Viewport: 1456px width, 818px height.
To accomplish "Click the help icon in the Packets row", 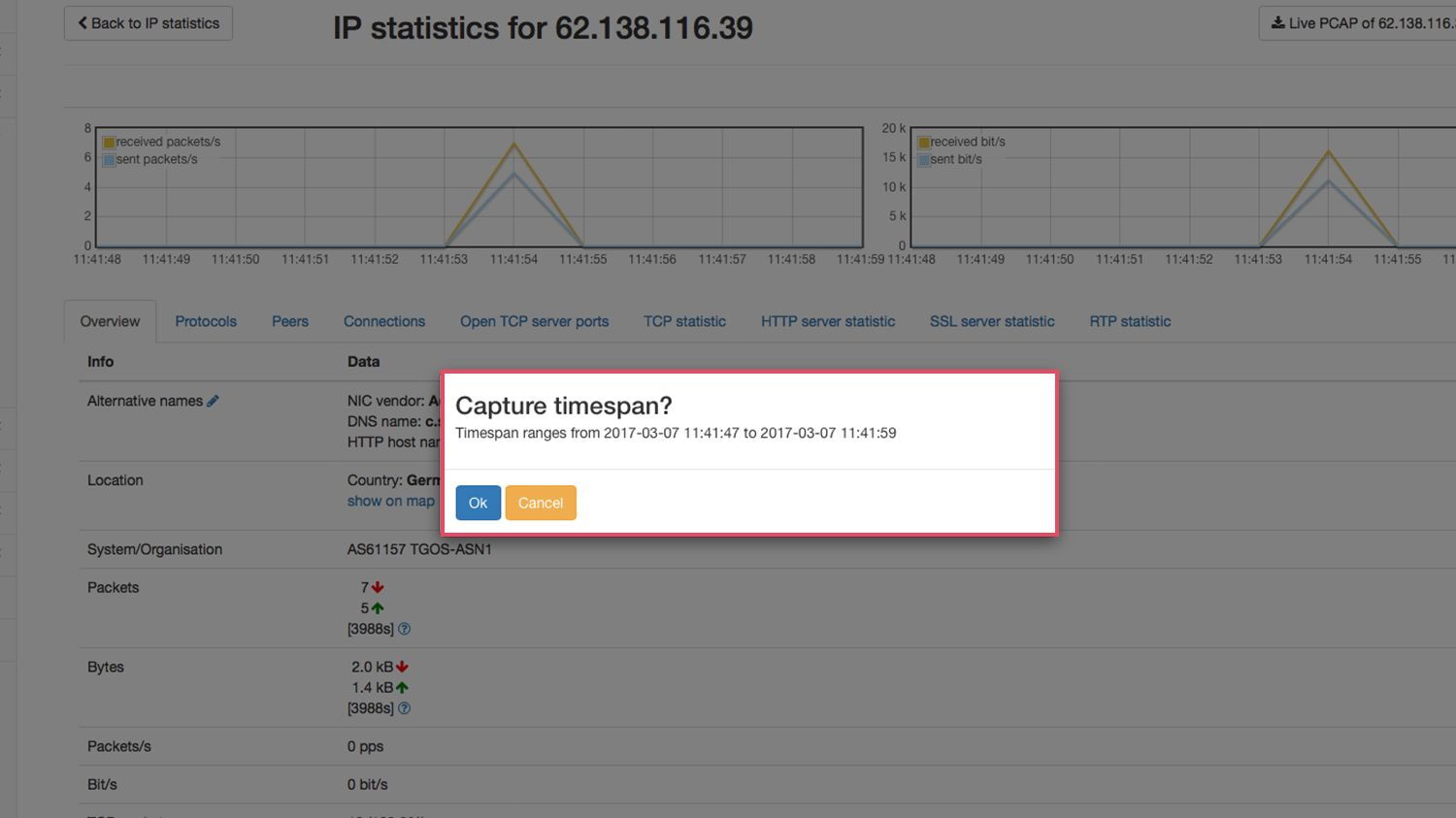I will (x=404, y=629).
